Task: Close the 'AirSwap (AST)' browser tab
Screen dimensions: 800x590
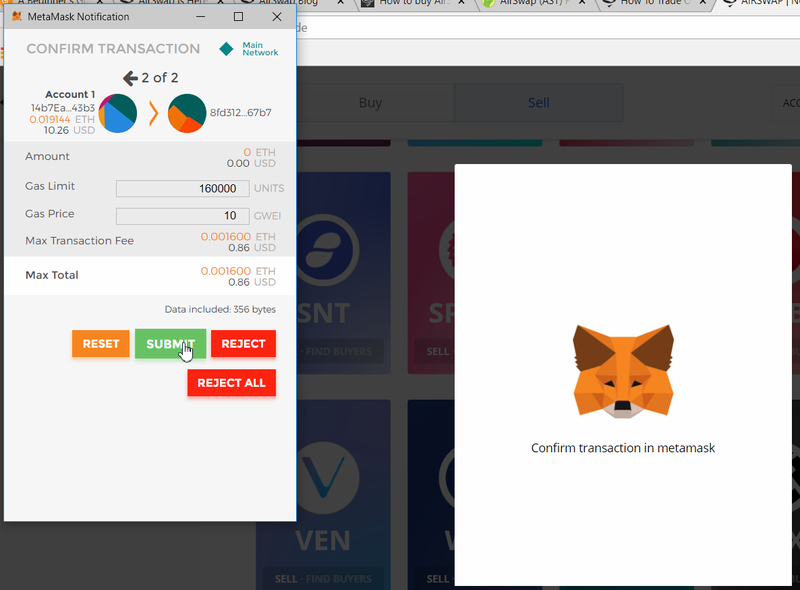Action: [x=582, y=3]
